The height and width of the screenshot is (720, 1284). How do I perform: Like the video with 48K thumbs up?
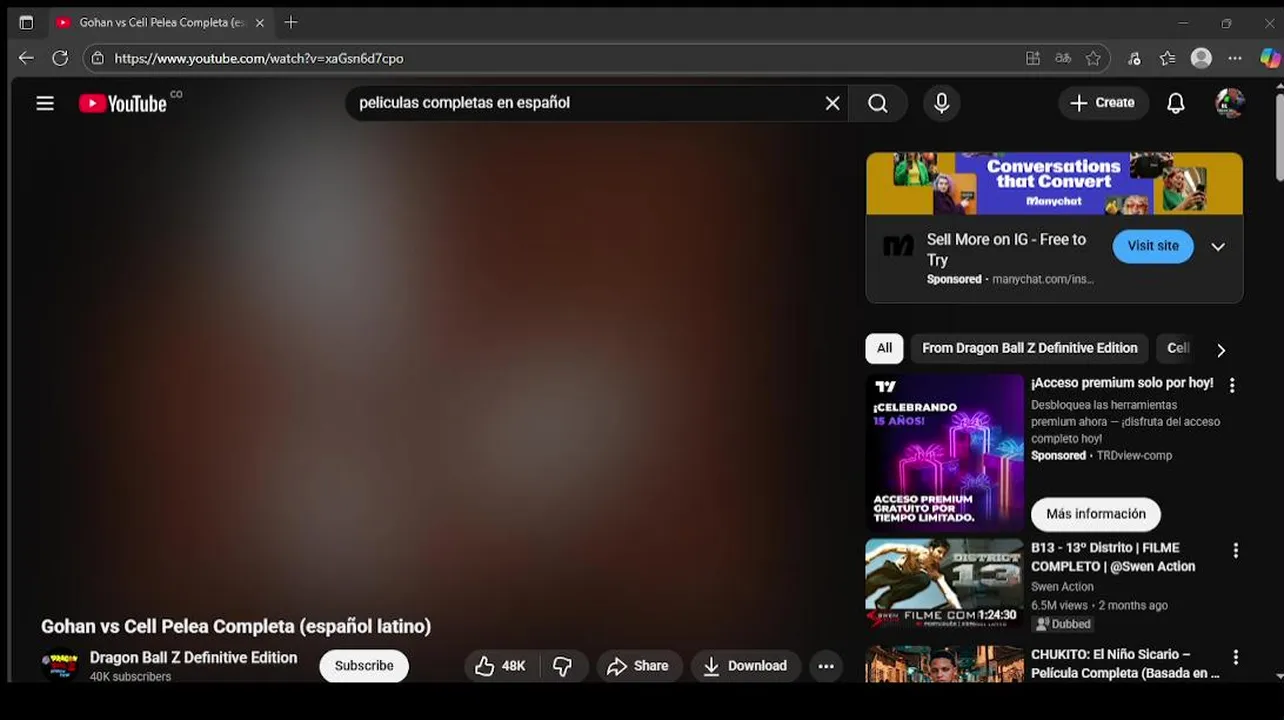[x=502, y=666]
